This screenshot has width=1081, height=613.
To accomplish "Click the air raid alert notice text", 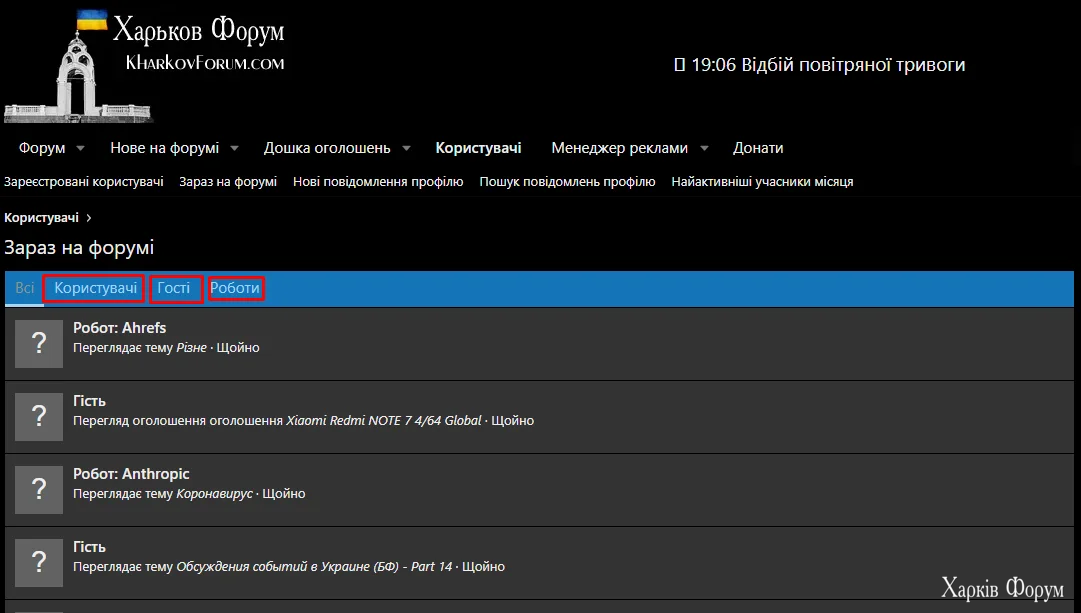I will 820,65.
